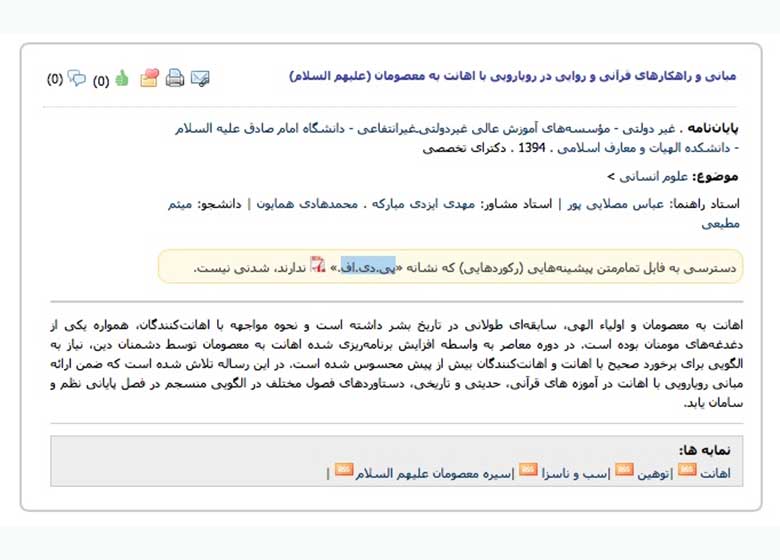Click the email envelope icon

coord(200,78)
